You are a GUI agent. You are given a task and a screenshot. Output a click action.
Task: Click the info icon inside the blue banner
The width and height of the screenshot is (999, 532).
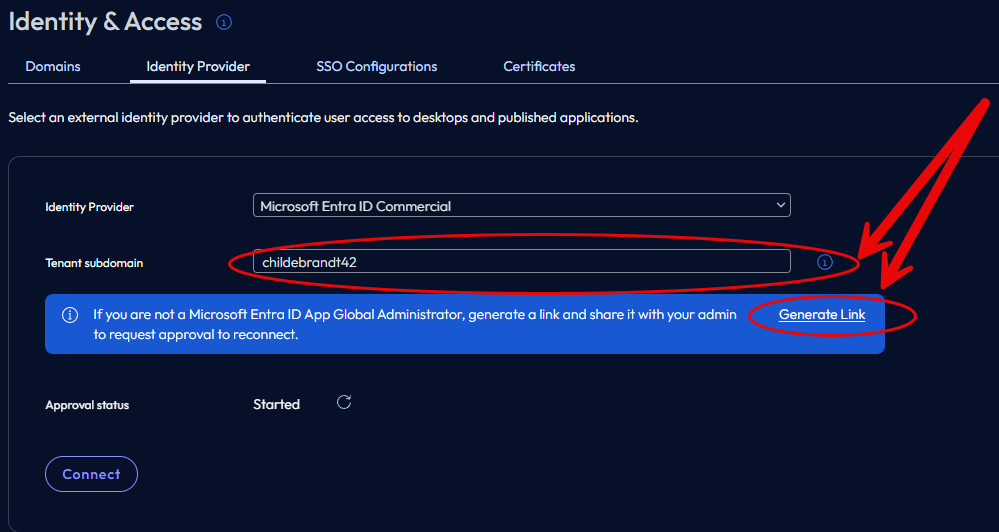[x=70, y=315]
